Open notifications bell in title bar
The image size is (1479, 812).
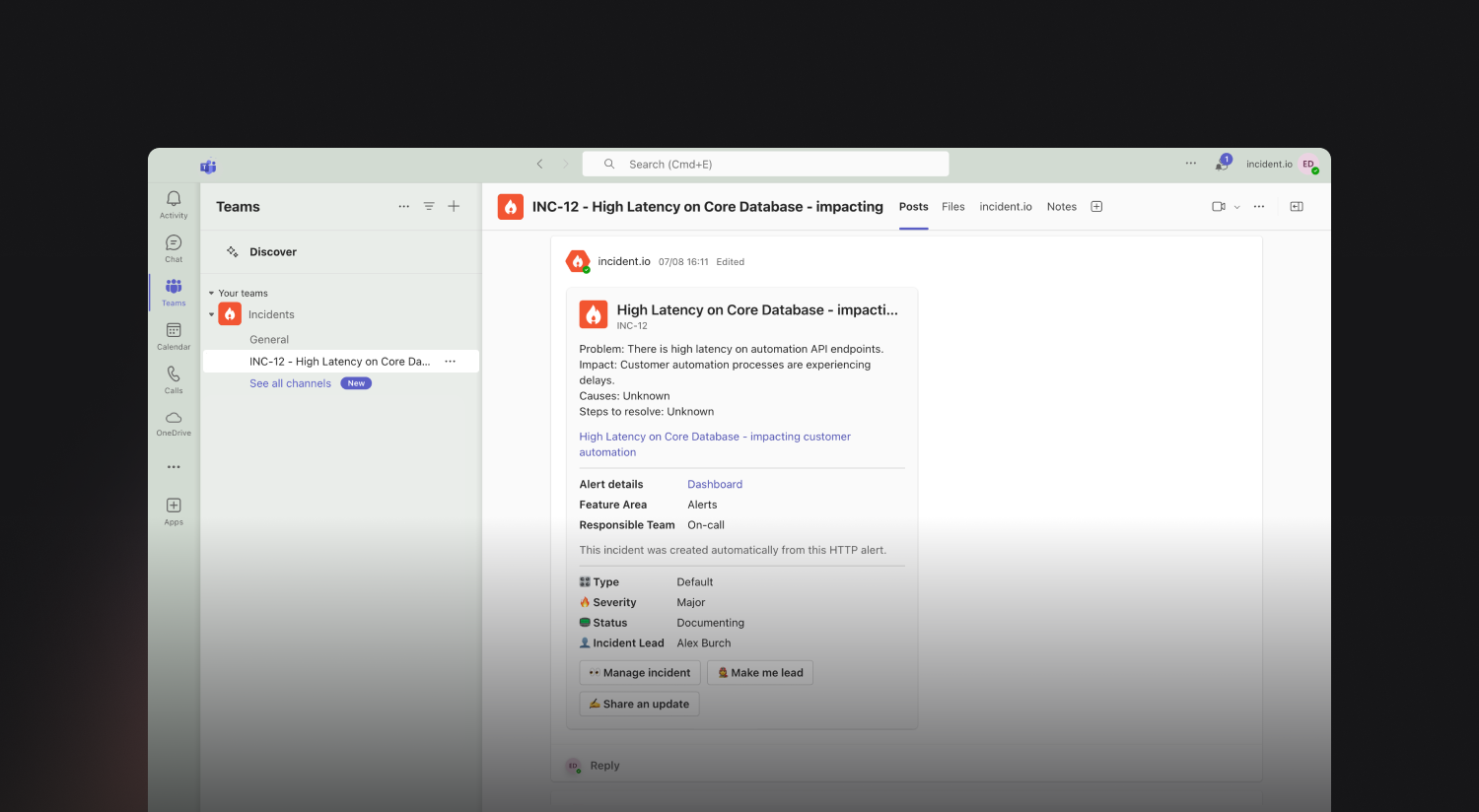pyautogui.click(x=1223, y=164)
